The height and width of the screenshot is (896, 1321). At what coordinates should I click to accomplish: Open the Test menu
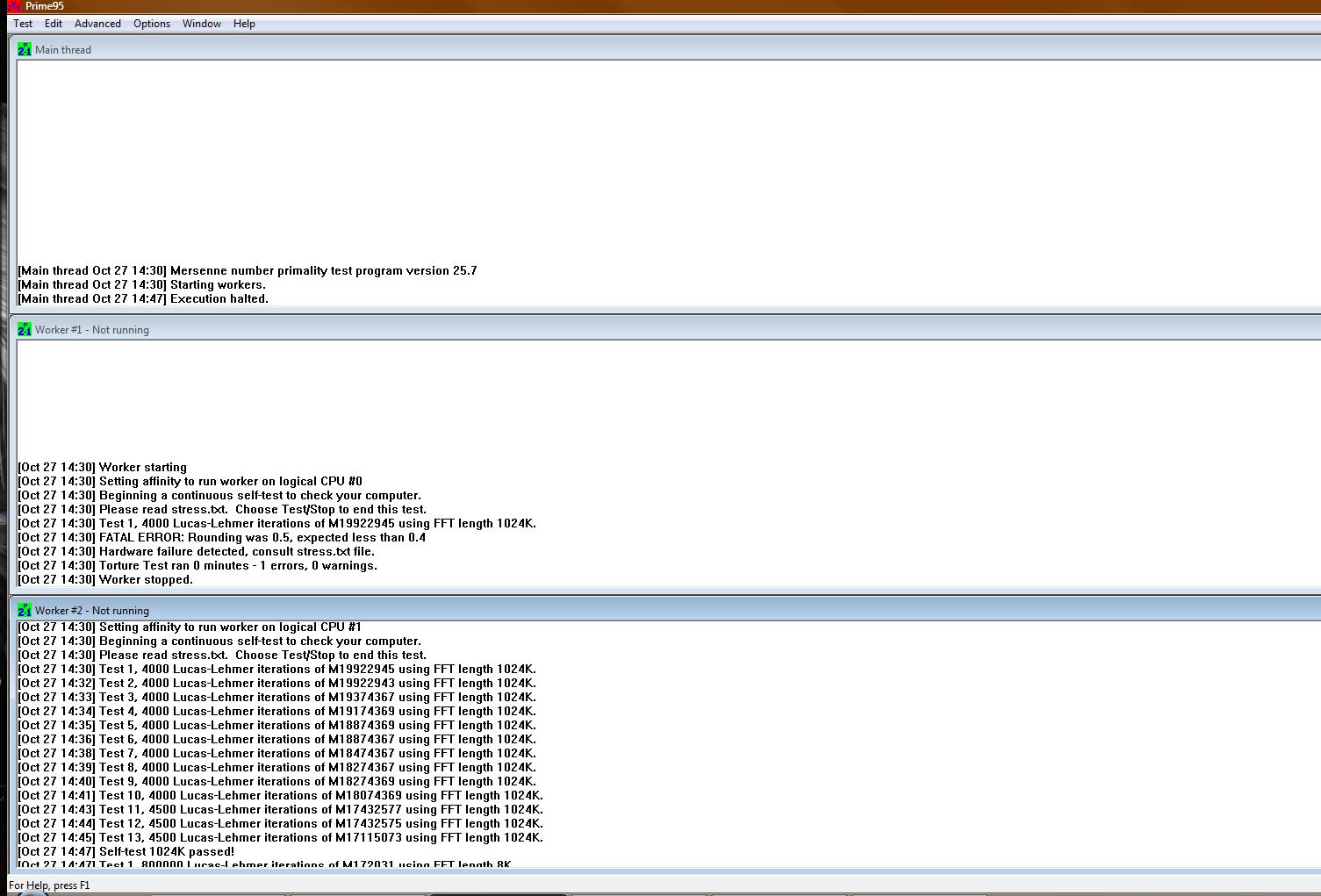coord(23,24)
